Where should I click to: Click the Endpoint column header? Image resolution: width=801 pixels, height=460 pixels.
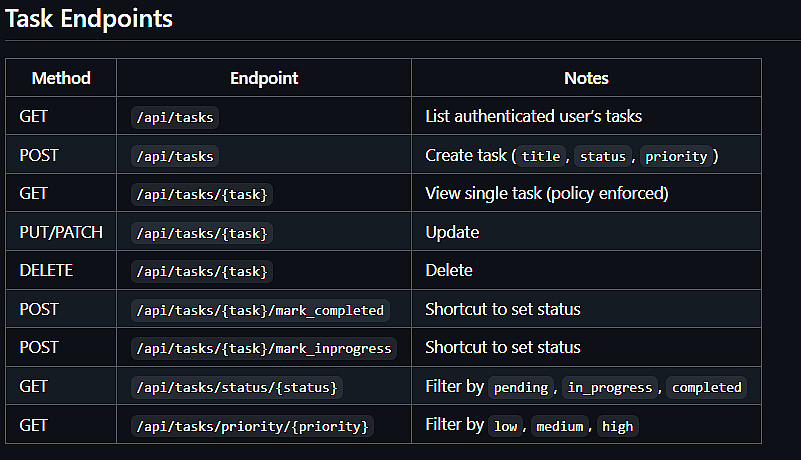point(264,78)
